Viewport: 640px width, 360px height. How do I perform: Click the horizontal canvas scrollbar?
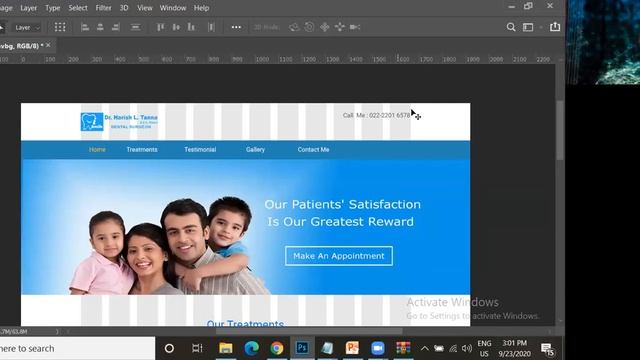click(x=309, y=331)
